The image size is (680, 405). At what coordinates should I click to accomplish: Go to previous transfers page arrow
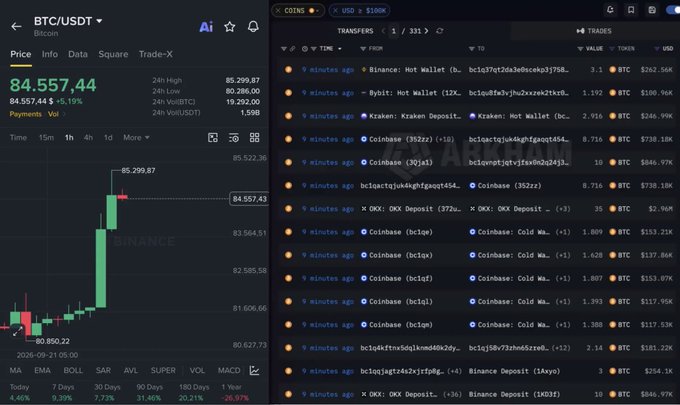383,31
